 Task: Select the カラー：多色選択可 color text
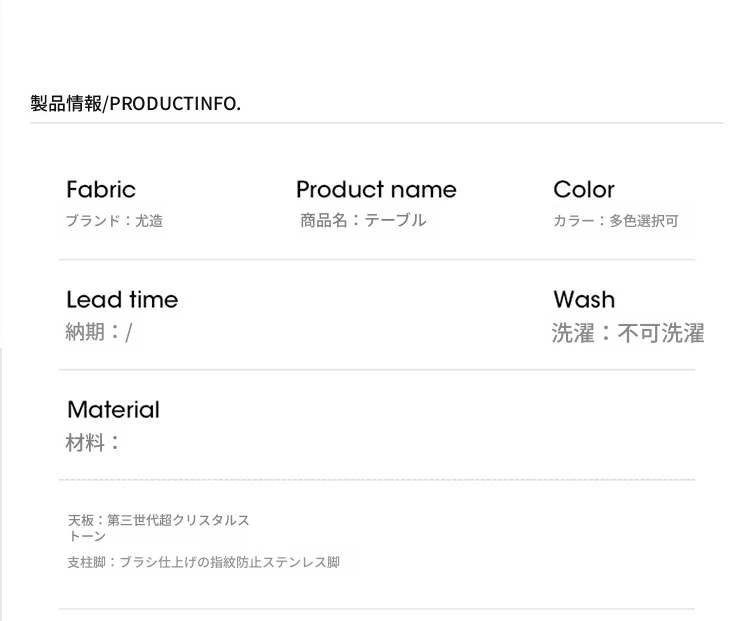(x=616, y=221)
